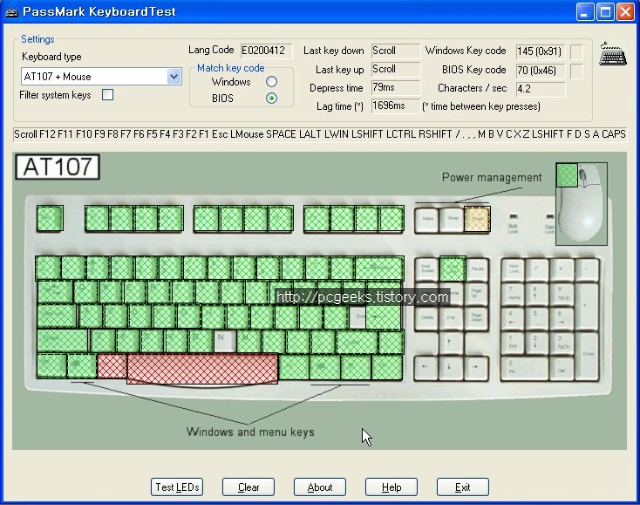This screenshot has height=505, width=640.
Task: Click the F12 key on the keyboard image
Action: (x=391, y=219)
